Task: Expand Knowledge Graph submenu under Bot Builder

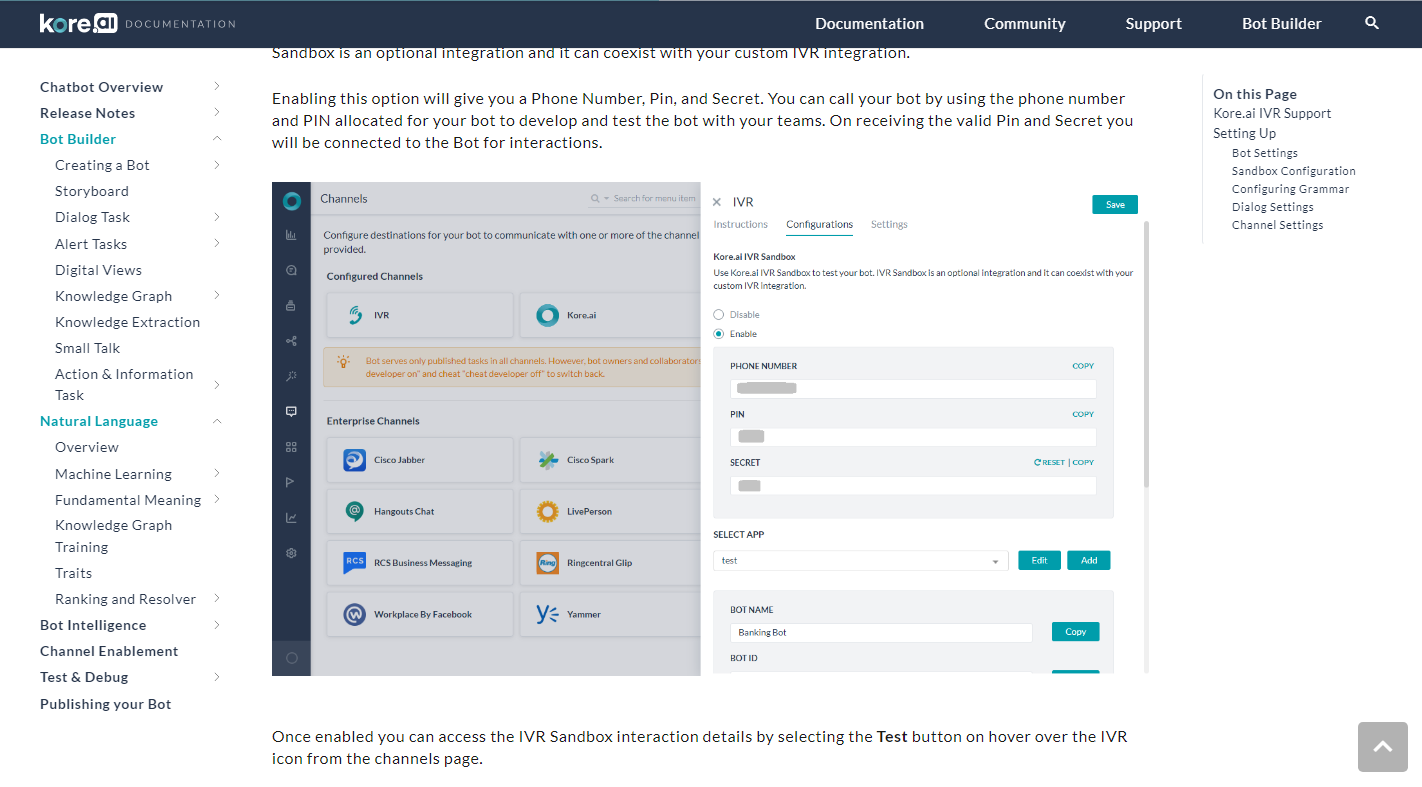Action: pos(217,296)
